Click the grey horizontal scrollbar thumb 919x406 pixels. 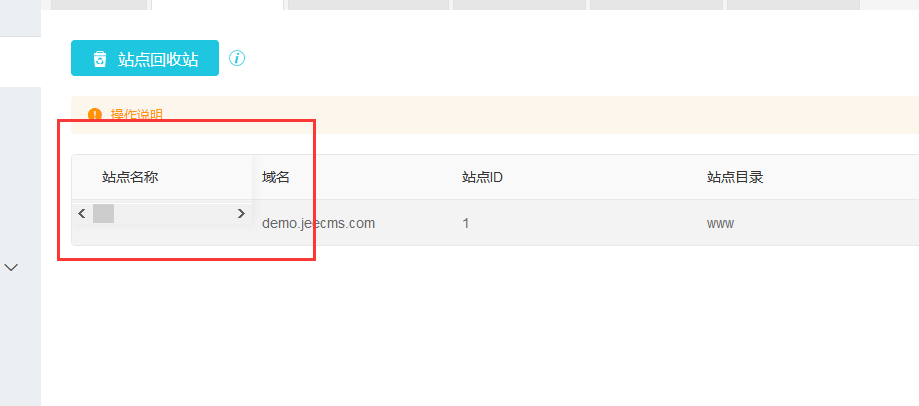tap(104, 213)
